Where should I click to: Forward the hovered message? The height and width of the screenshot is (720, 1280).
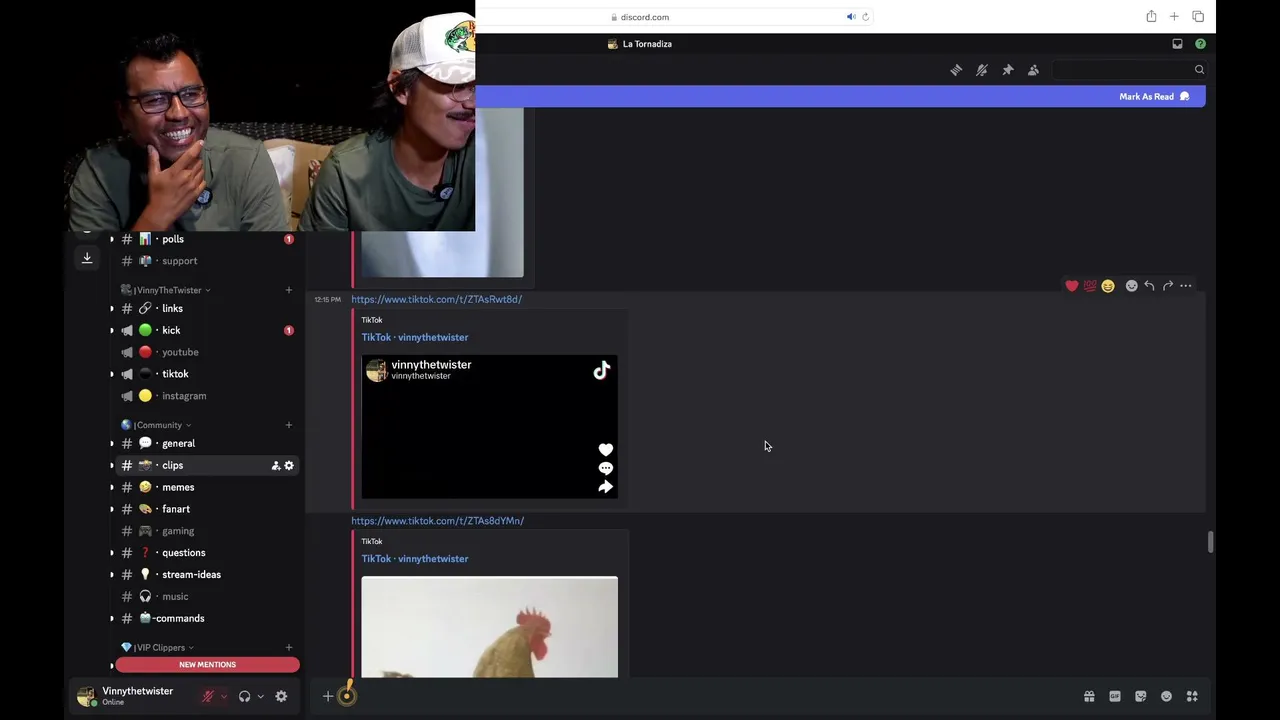(1167, 286)
